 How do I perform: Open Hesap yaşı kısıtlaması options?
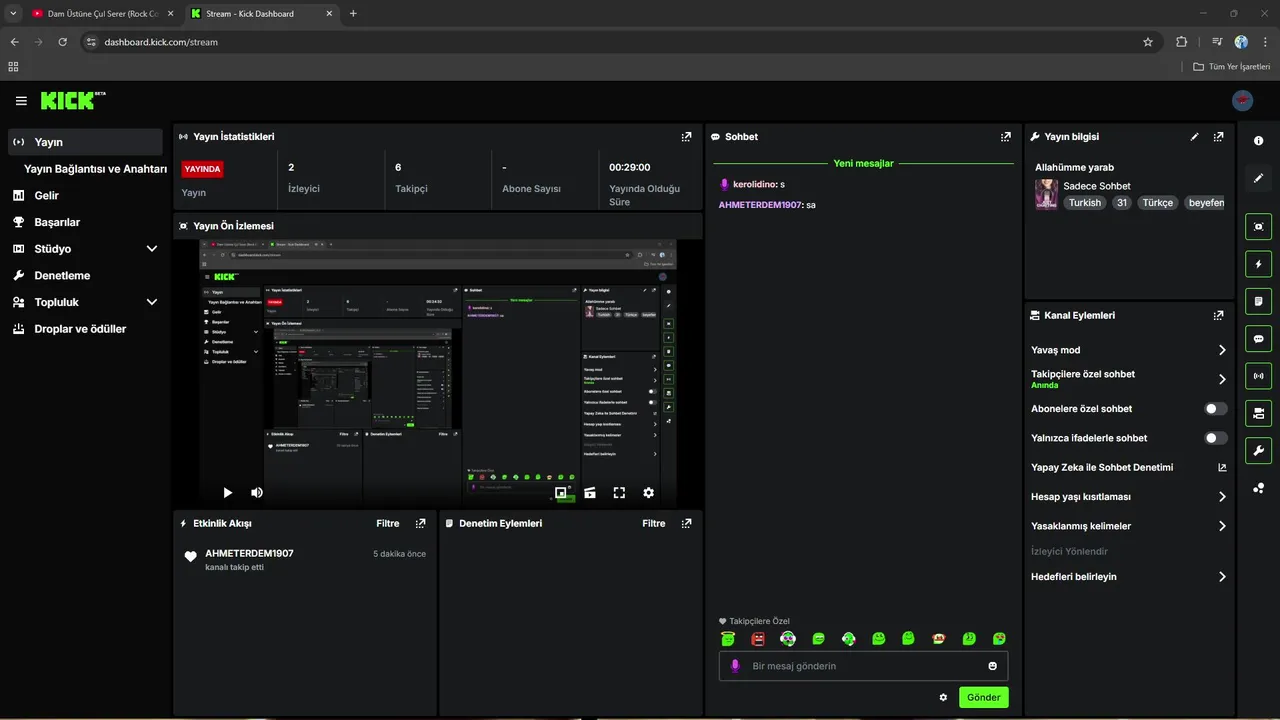tap(1128, 496)
